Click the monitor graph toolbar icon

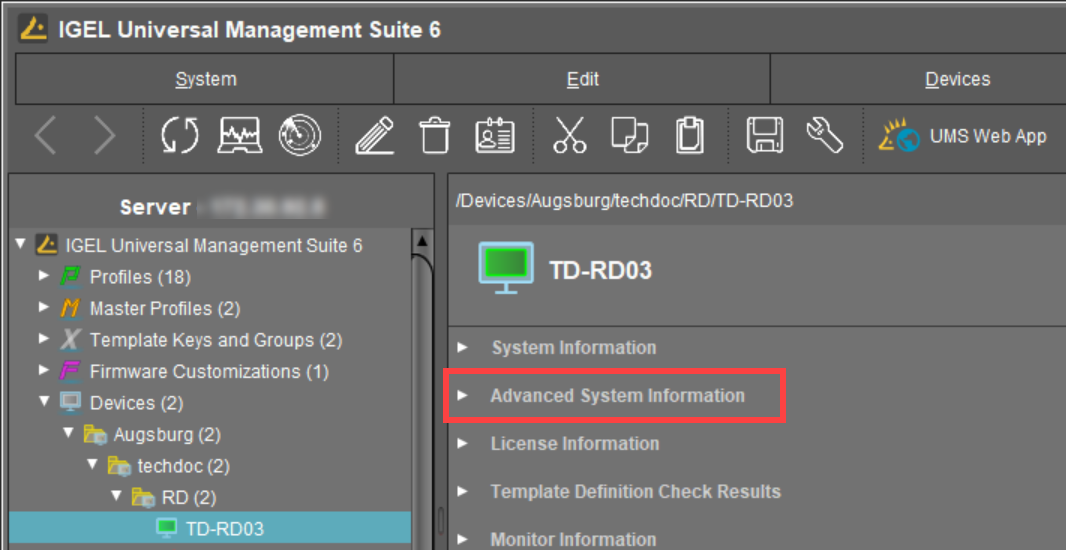240,136
